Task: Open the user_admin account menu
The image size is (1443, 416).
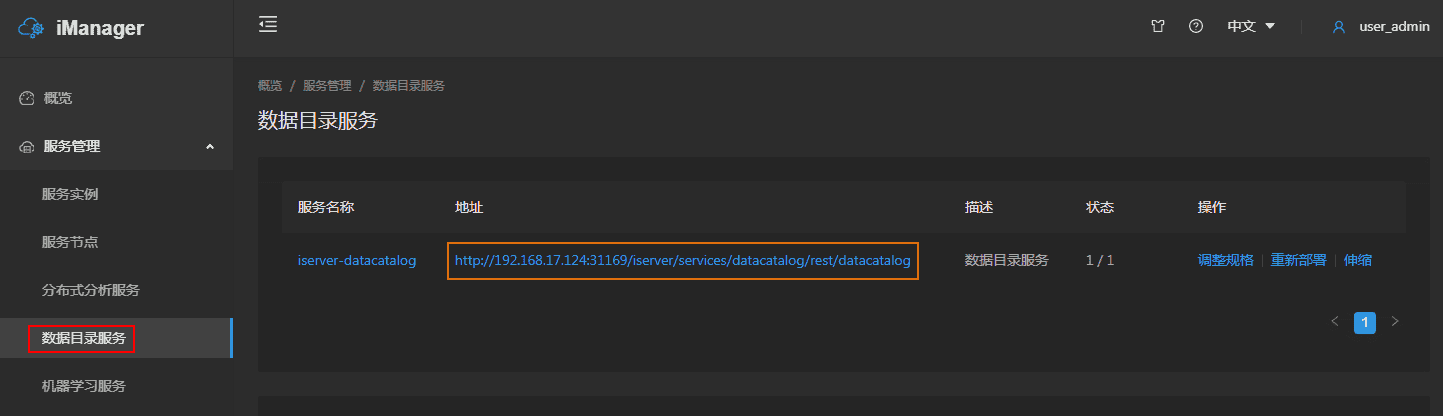Action: click(1394, 27)
